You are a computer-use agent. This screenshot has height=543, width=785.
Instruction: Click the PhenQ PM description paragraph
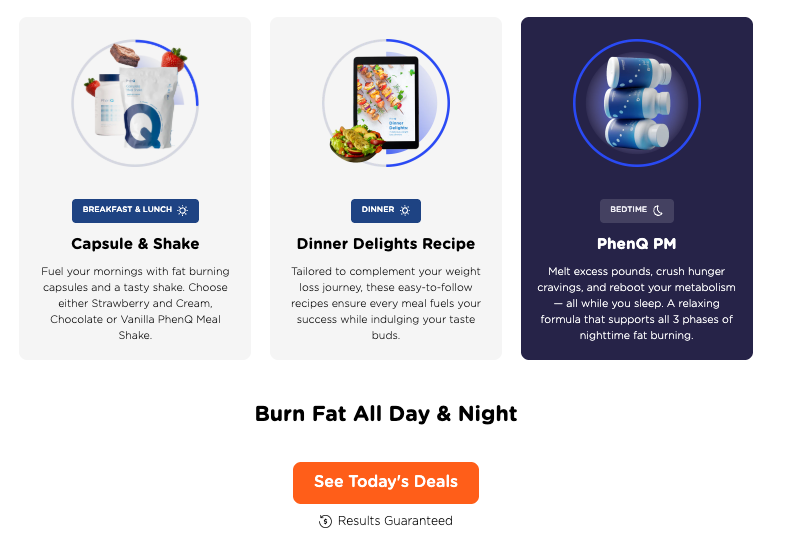pos(637,303)
